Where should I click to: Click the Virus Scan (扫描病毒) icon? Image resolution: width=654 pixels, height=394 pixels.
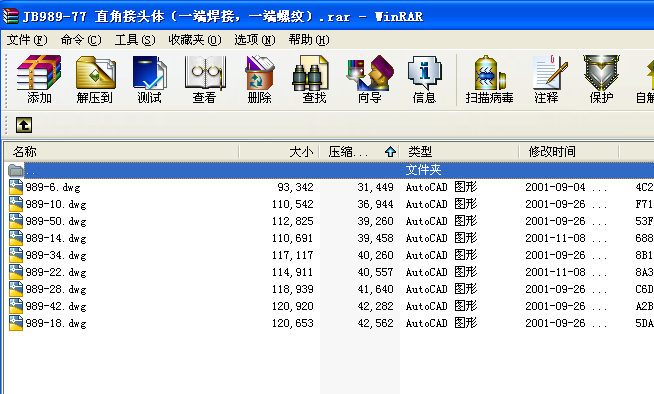[489, 79]
